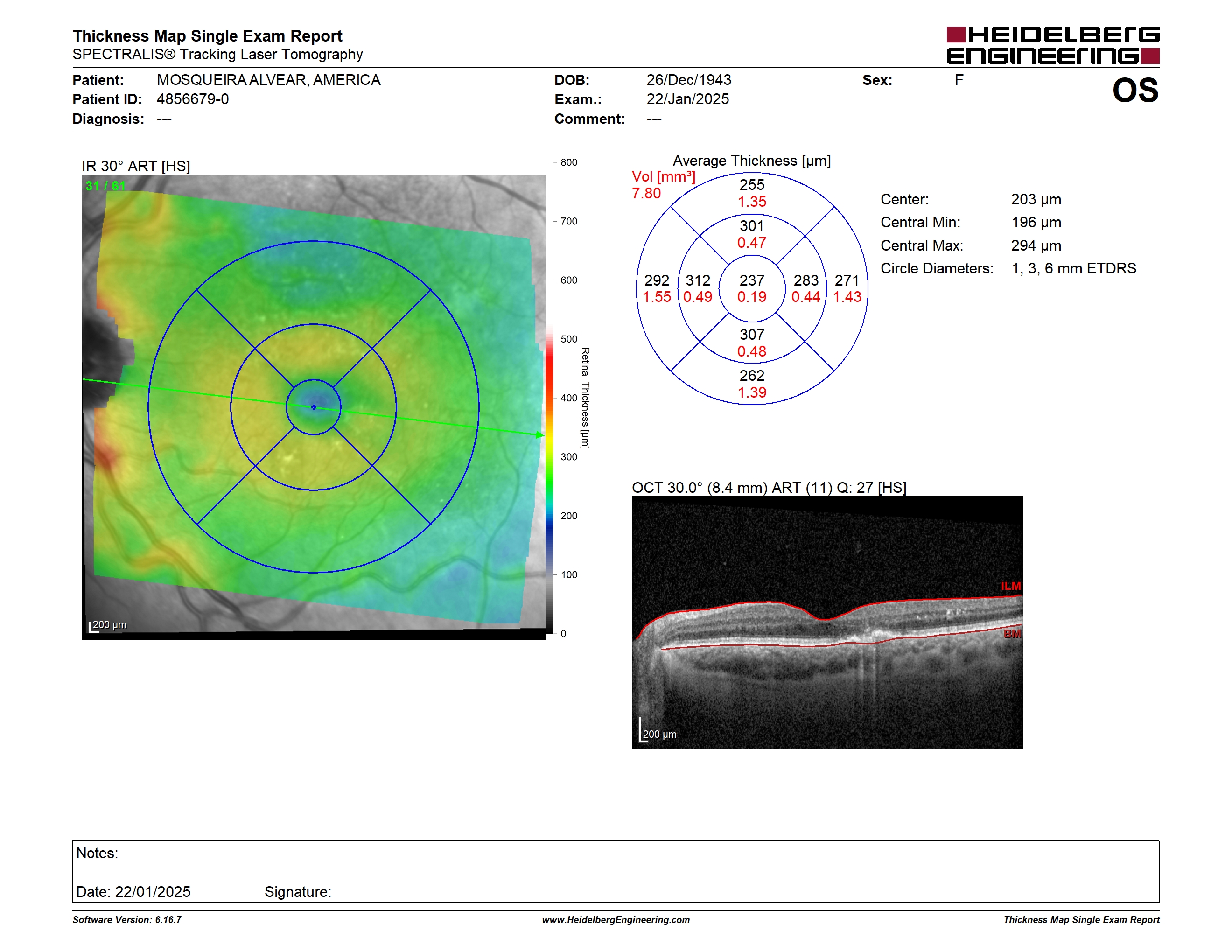Screen dimensions: 1232x952
Task: Click the Central Min value 196 µm
Action: (1036, 222)
